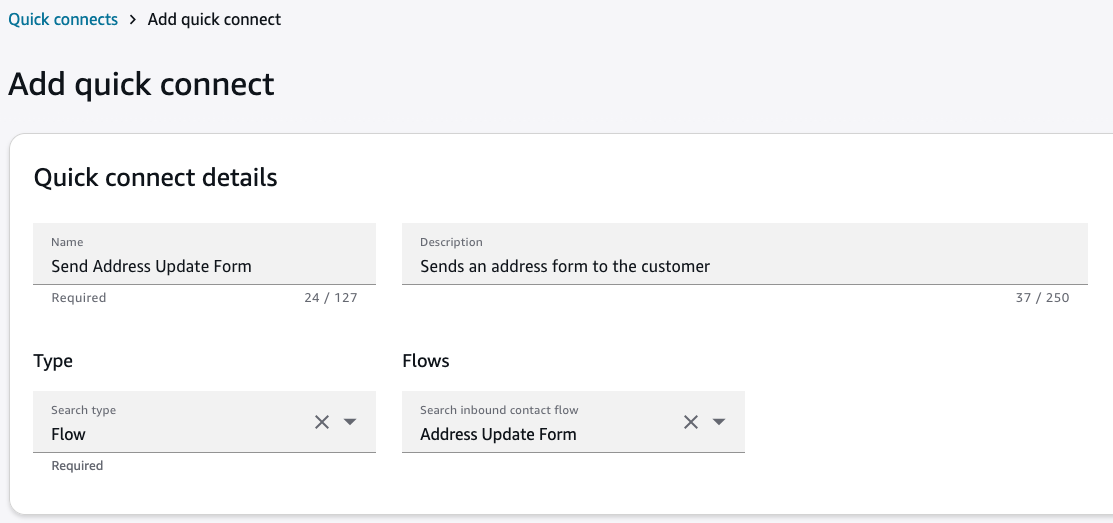This screenshot has height=523, width=1113.
Task: Click the Flow value in Search type
Action: (x=69, y=434)
